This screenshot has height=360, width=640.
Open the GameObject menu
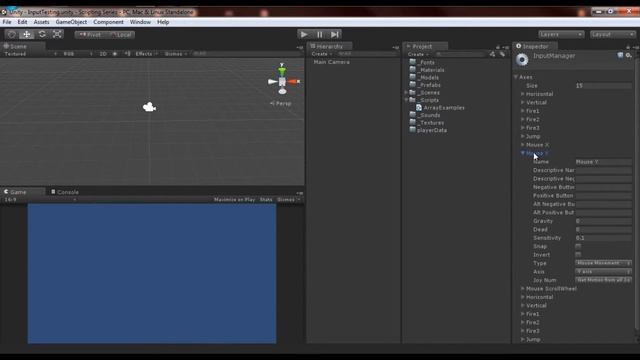coord(71,22)
